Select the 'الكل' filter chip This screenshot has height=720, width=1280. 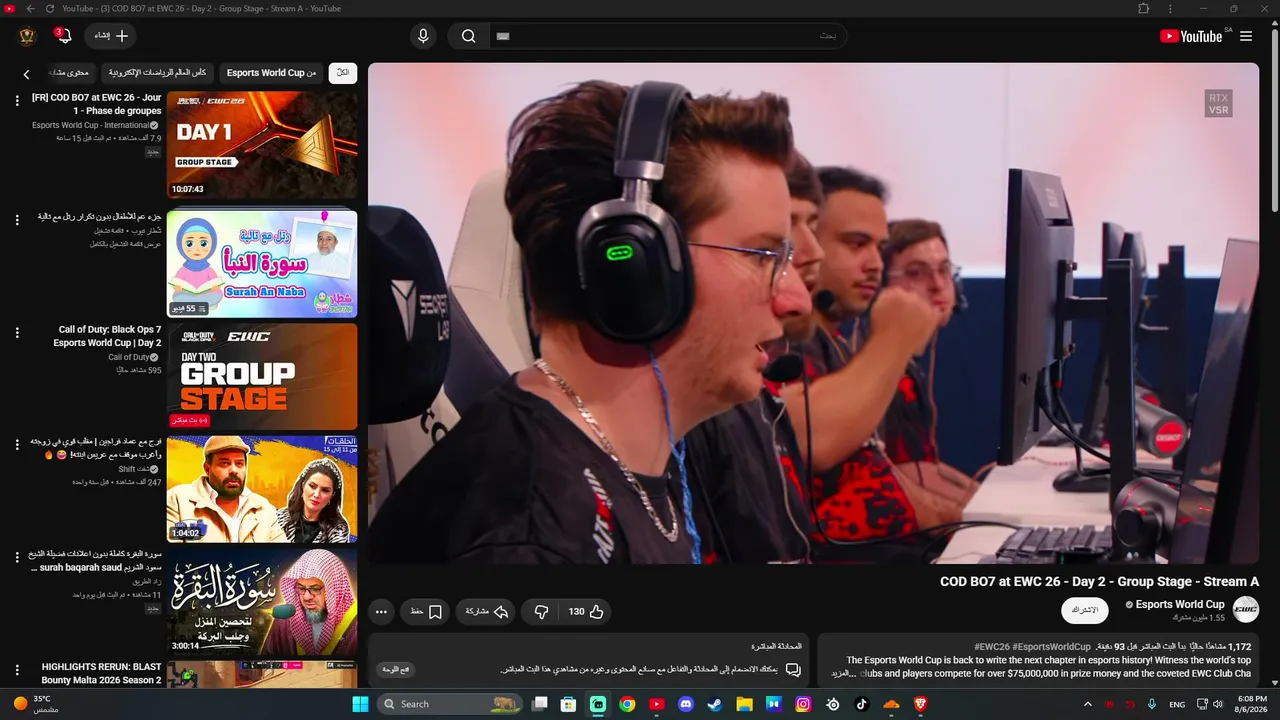pos(343,73)
